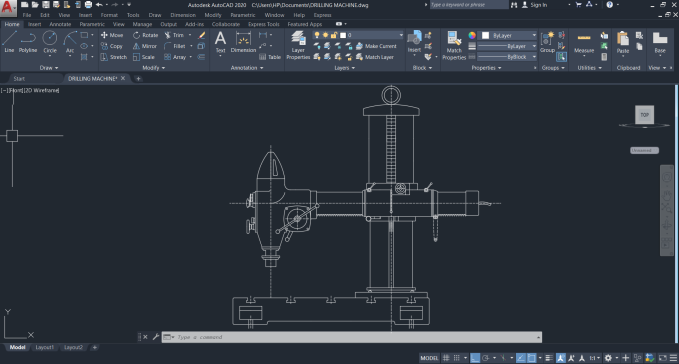Toggle snap mode in status bar

[x=456, y=358]
